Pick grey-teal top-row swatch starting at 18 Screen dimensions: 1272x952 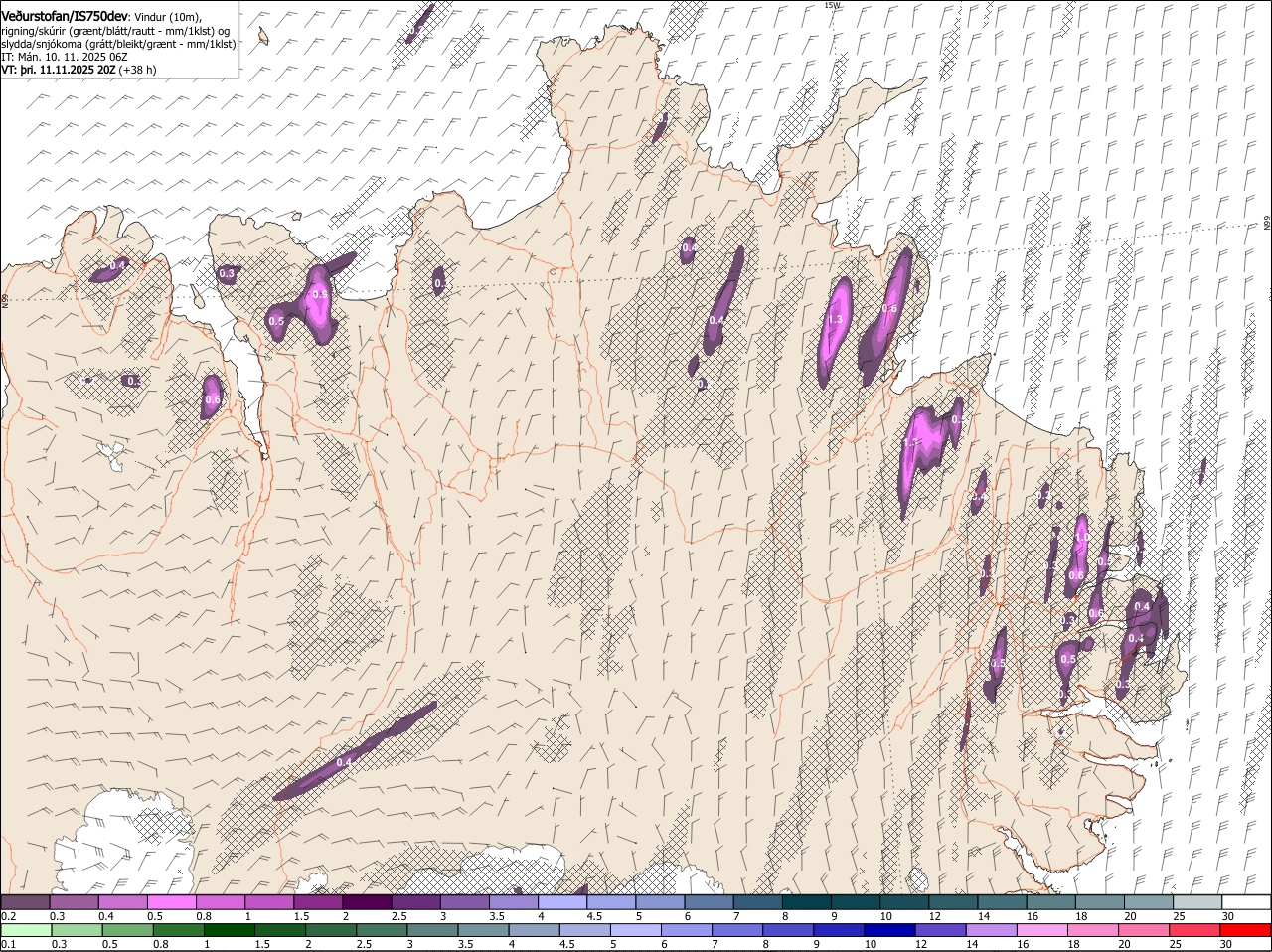[x=1098, y=901]
